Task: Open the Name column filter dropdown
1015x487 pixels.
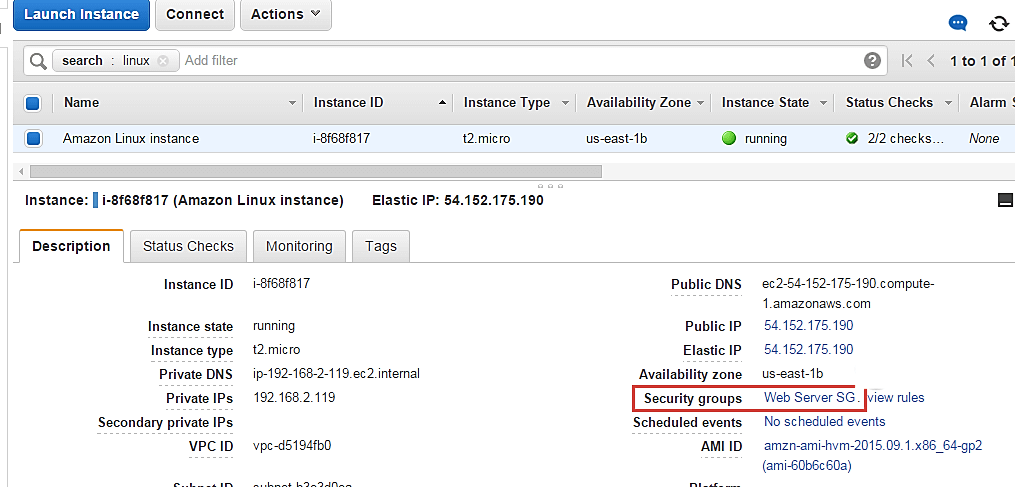Action: tap(293, 103)
